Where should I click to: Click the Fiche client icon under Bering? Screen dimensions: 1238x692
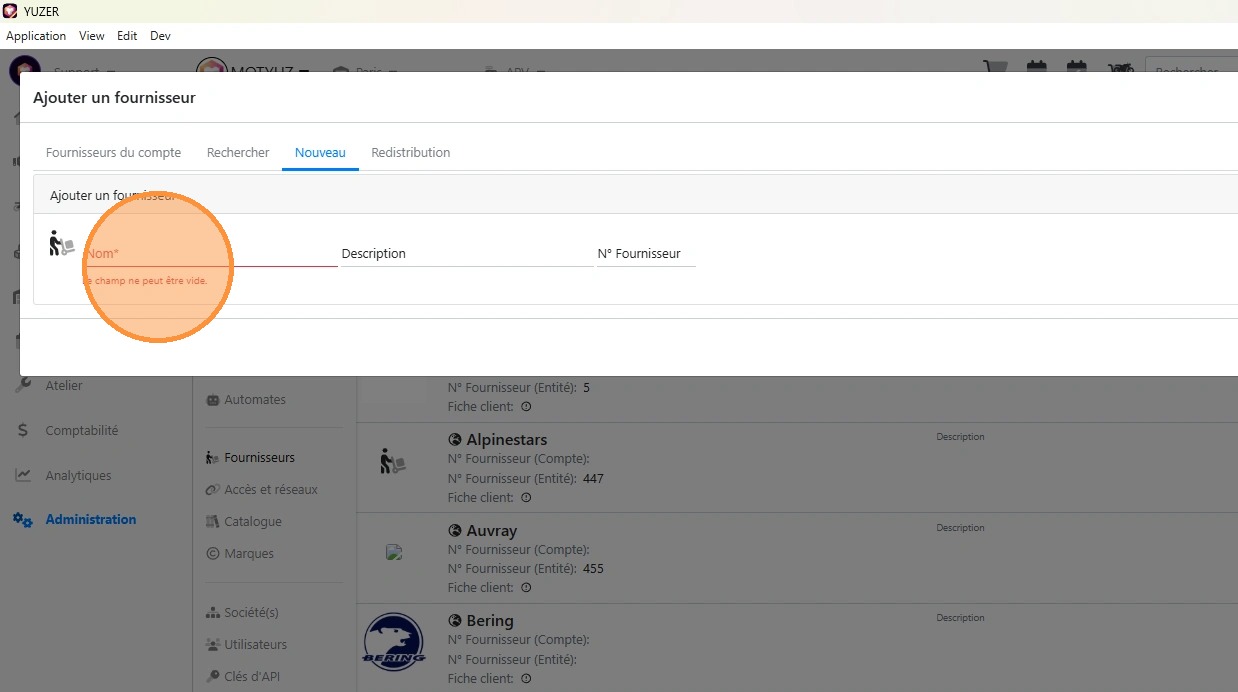[x=526, y=679]
